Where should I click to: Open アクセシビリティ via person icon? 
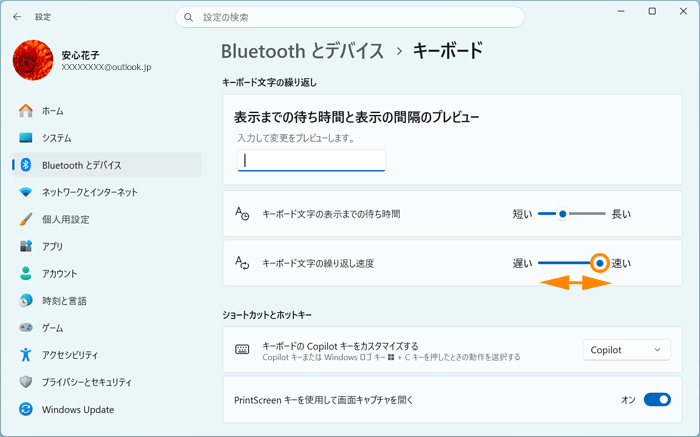(25, 355)
